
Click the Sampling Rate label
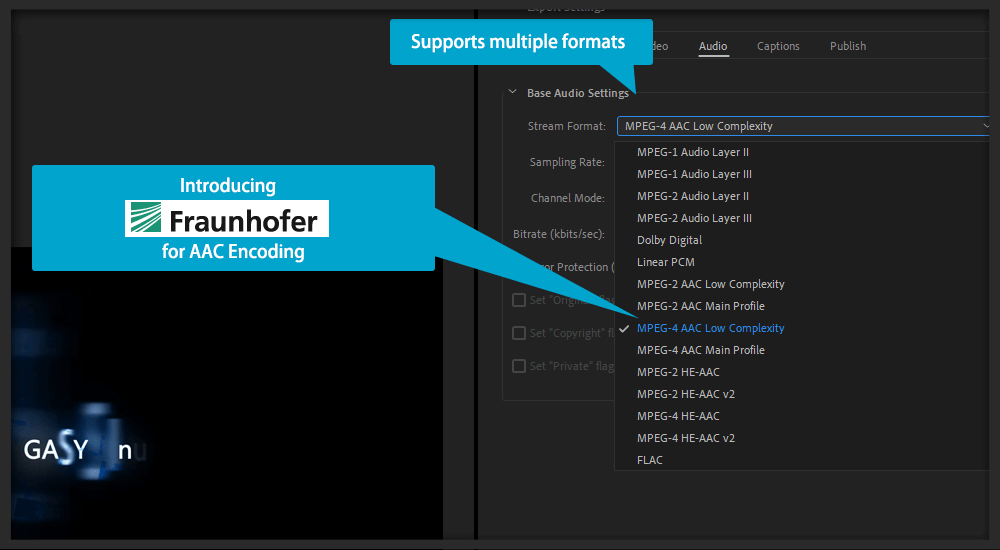567,162
